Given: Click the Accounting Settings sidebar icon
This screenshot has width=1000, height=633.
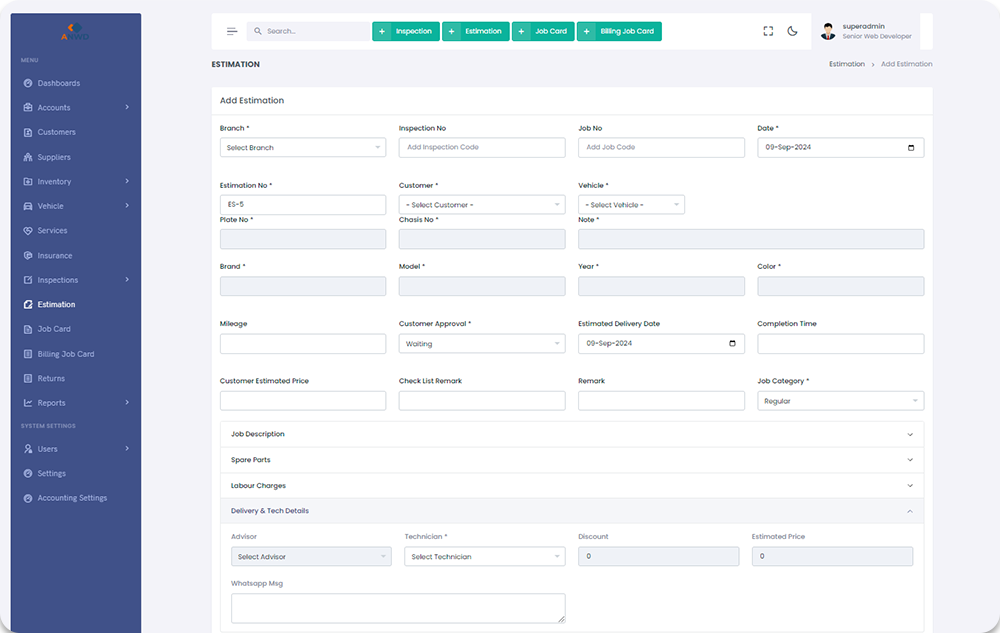Looking at the screenshot, I should click(x=28, y=498).
